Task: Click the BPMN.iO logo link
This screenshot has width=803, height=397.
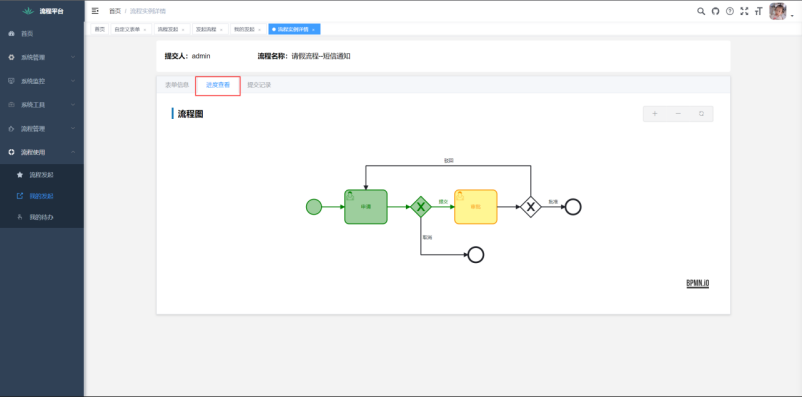Action: coord(698,283)
